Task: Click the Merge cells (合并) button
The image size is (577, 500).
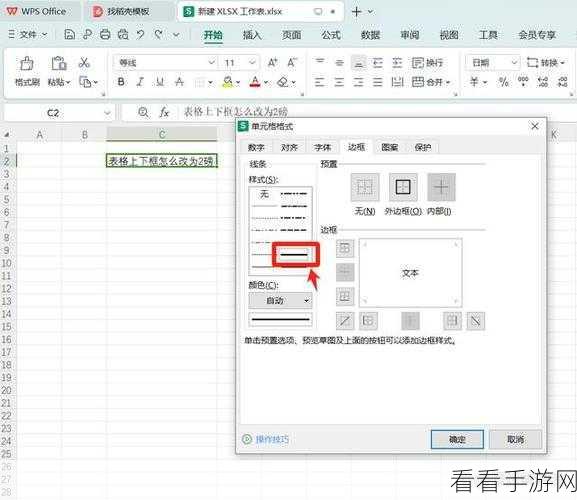Action: 431,82
